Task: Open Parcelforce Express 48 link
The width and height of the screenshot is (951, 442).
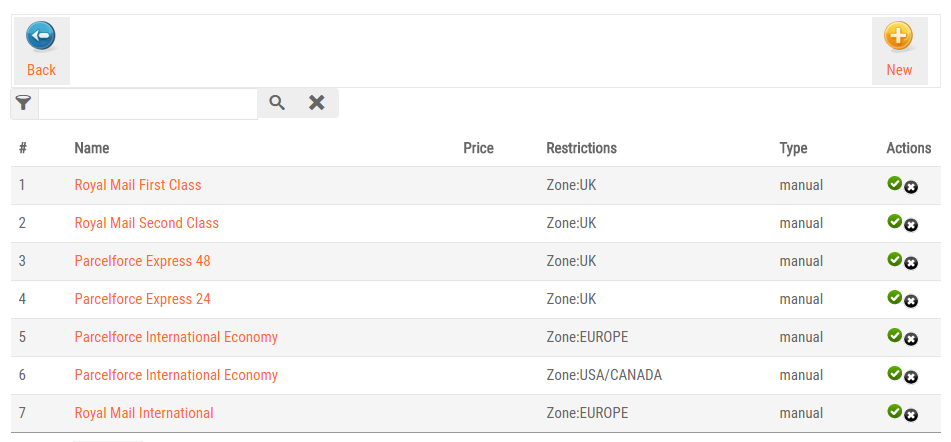Action: (142, 261)
